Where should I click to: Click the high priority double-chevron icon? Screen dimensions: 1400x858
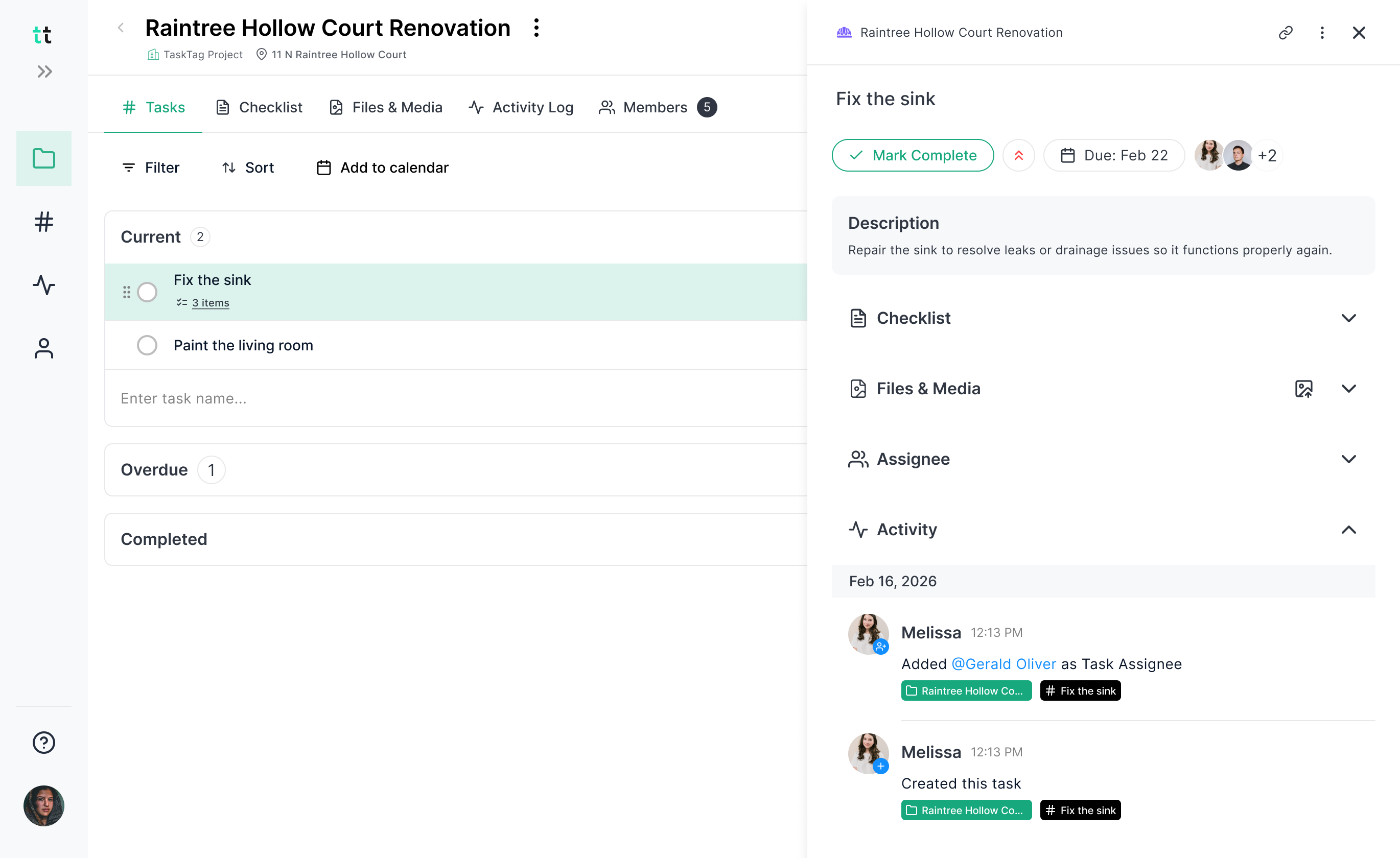pyautogui.click(x=1018, y=156)
